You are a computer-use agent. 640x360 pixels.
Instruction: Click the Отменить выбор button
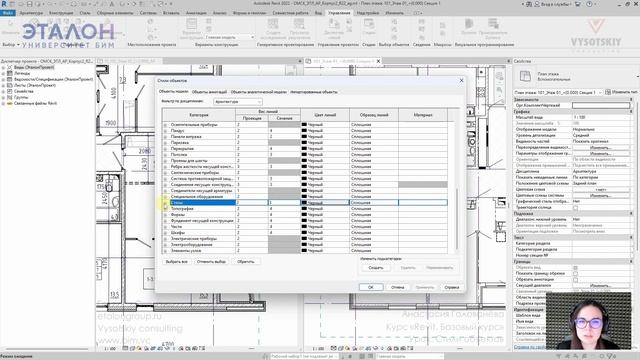click(x=211, y=262)
